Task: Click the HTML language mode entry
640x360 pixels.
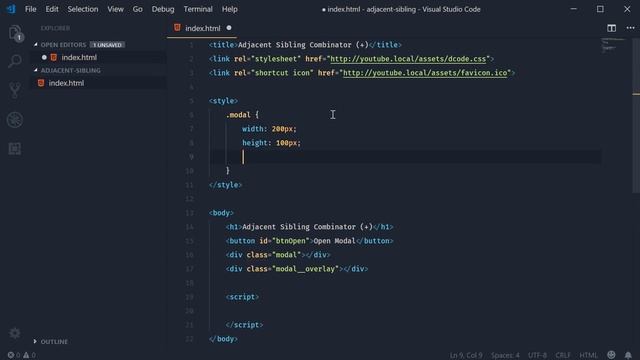Action: (588, 355)
